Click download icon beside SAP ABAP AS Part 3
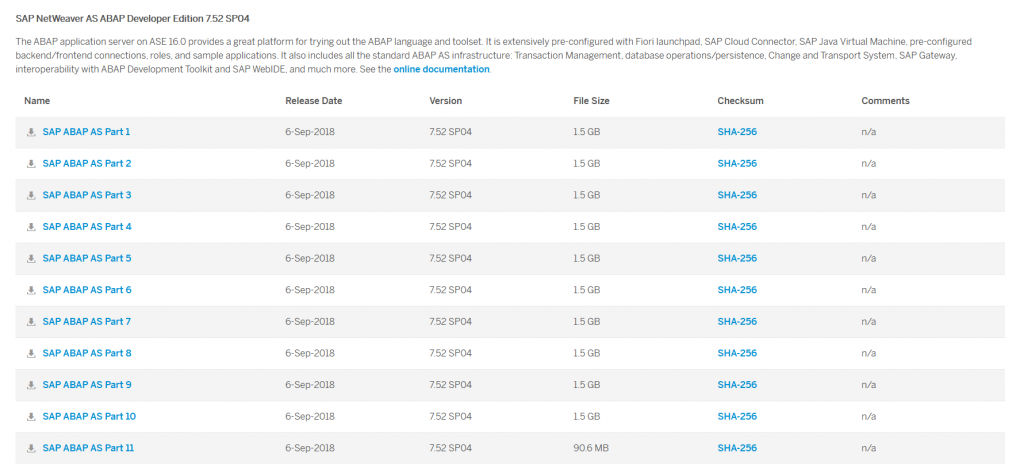The image size is (1024, 476). (31, 196)
